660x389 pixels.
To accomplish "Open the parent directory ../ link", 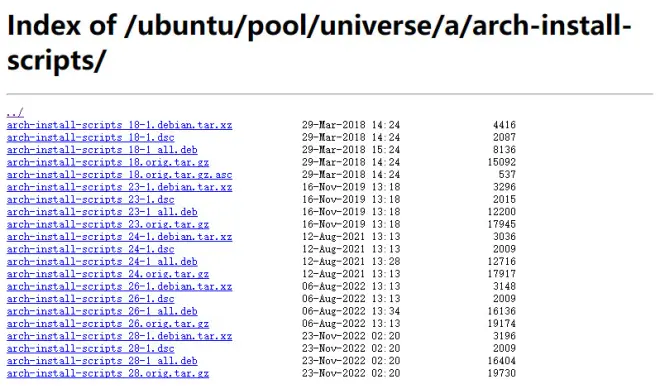I will pyautogui.click(x=15, y=113).
